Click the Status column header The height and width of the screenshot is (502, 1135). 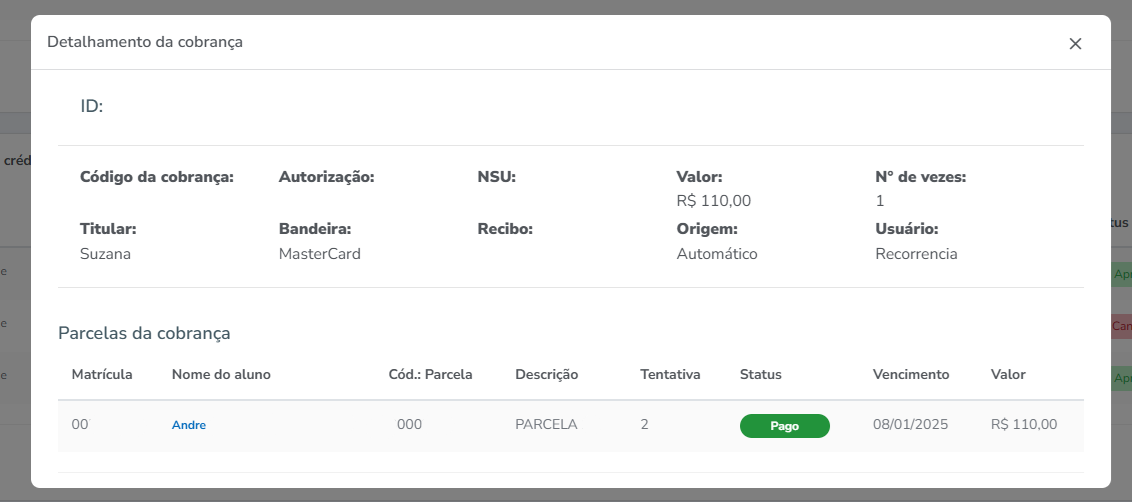click(760, 374)
